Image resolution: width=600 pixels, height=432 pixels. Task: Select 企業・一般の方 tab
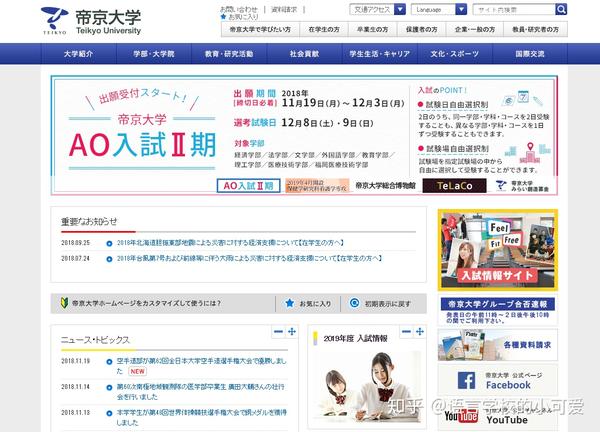[x=474, y=29]
